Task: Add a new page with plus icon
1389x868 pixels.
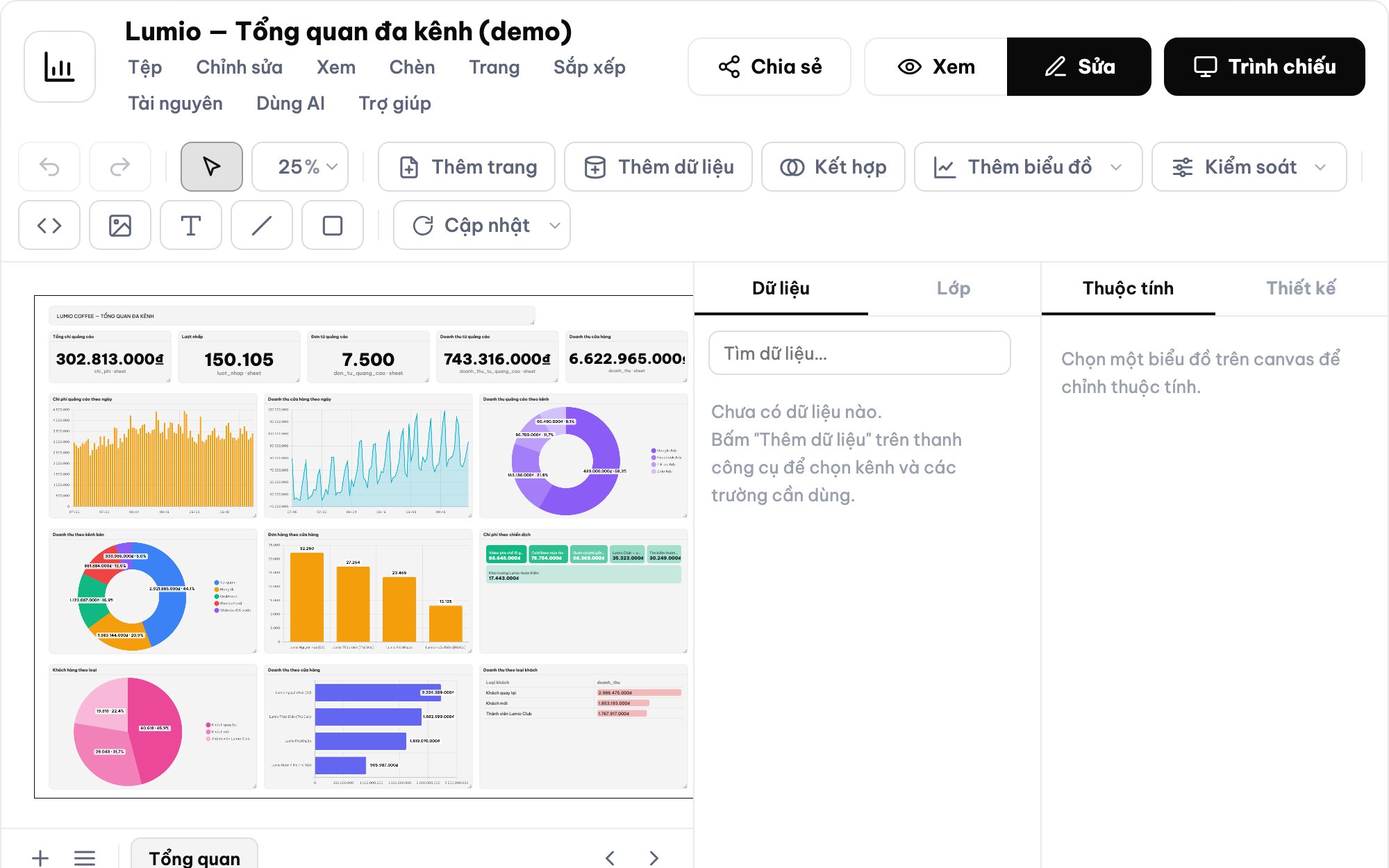Action: (x=40, y=858)
